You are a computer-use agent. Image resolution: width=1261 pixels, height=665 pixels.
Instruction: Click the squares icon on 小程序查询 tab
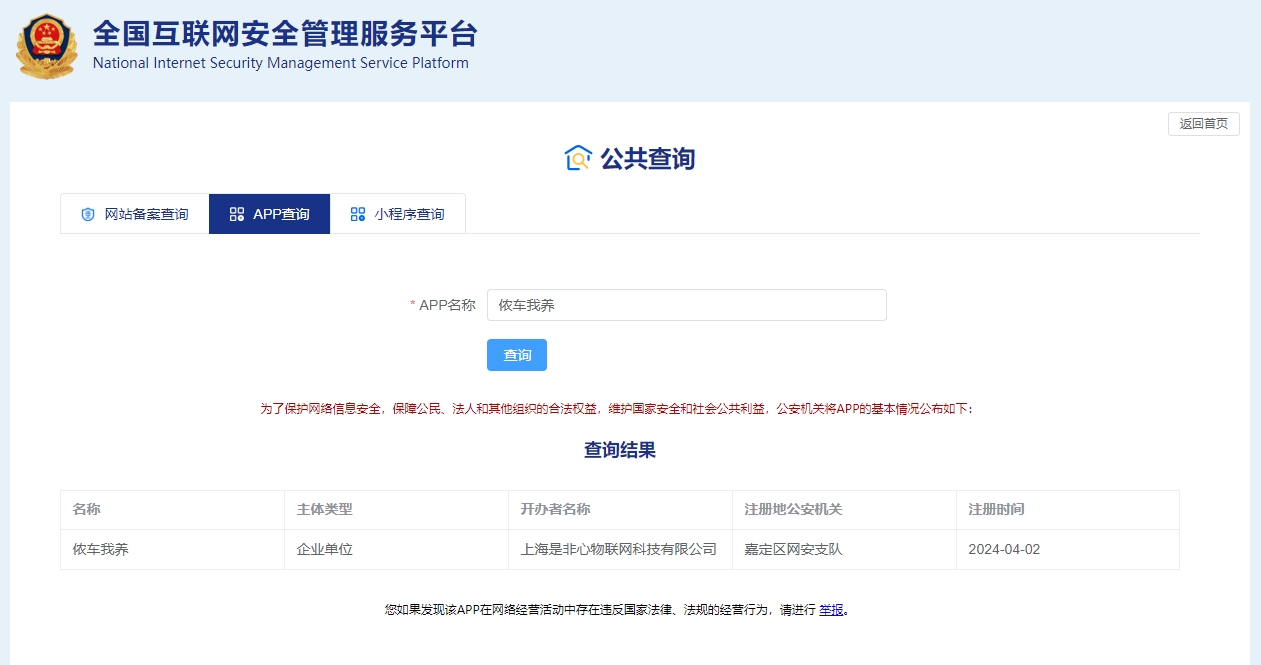click(x=358, y=214)
